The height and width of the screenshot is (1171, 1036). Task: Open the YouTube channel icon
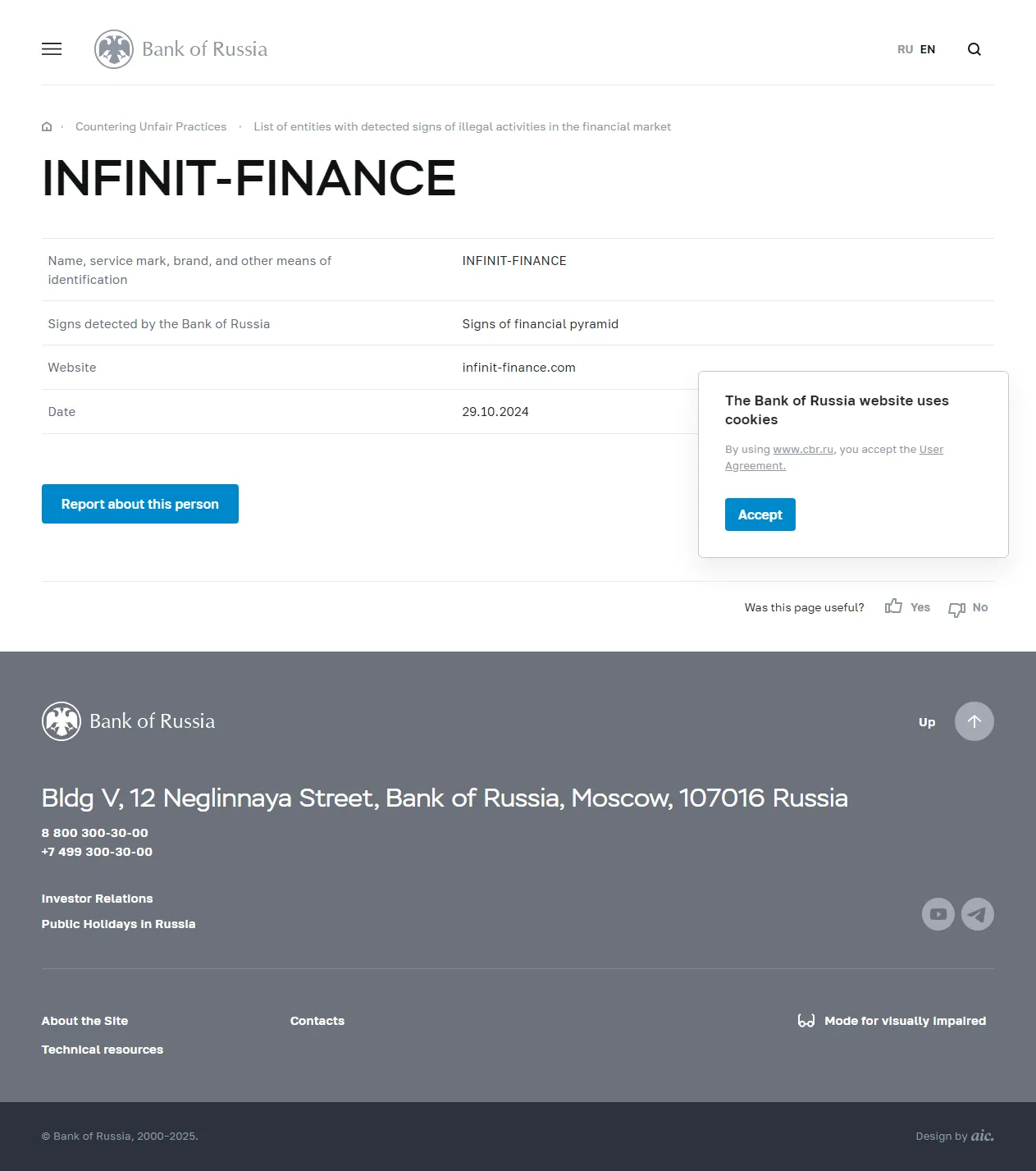tap(938, 914)
